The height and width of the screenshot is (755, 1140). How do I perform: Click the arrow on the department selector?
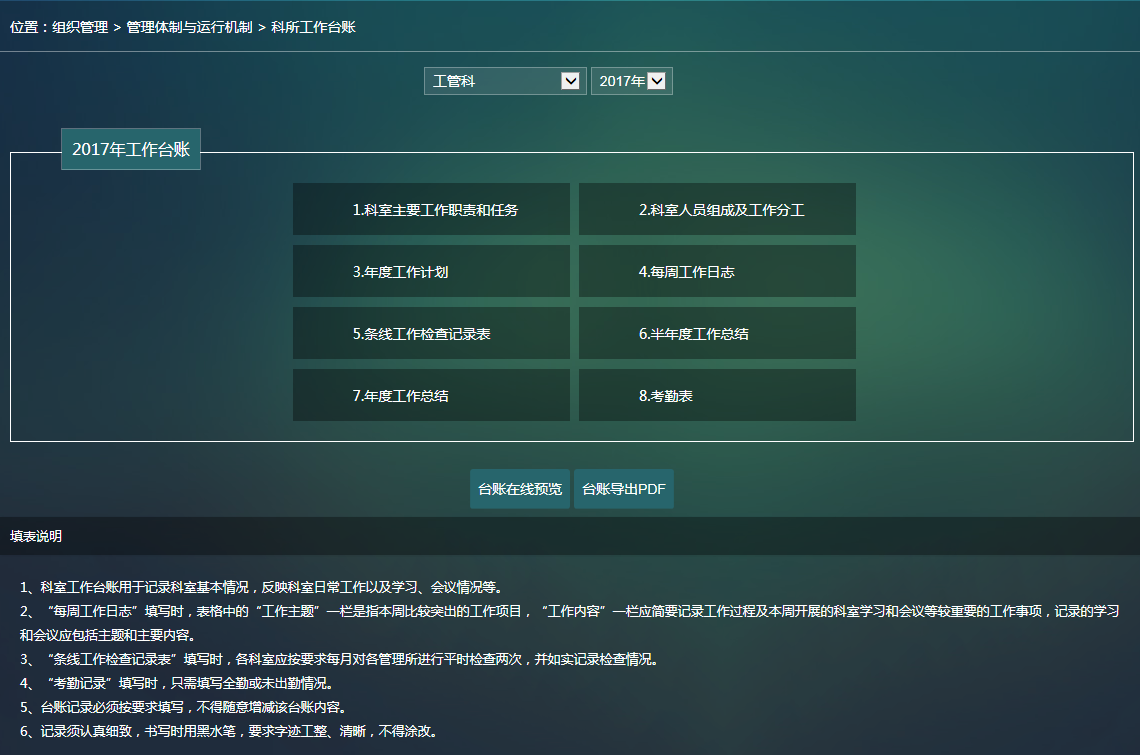coord(570,81)
